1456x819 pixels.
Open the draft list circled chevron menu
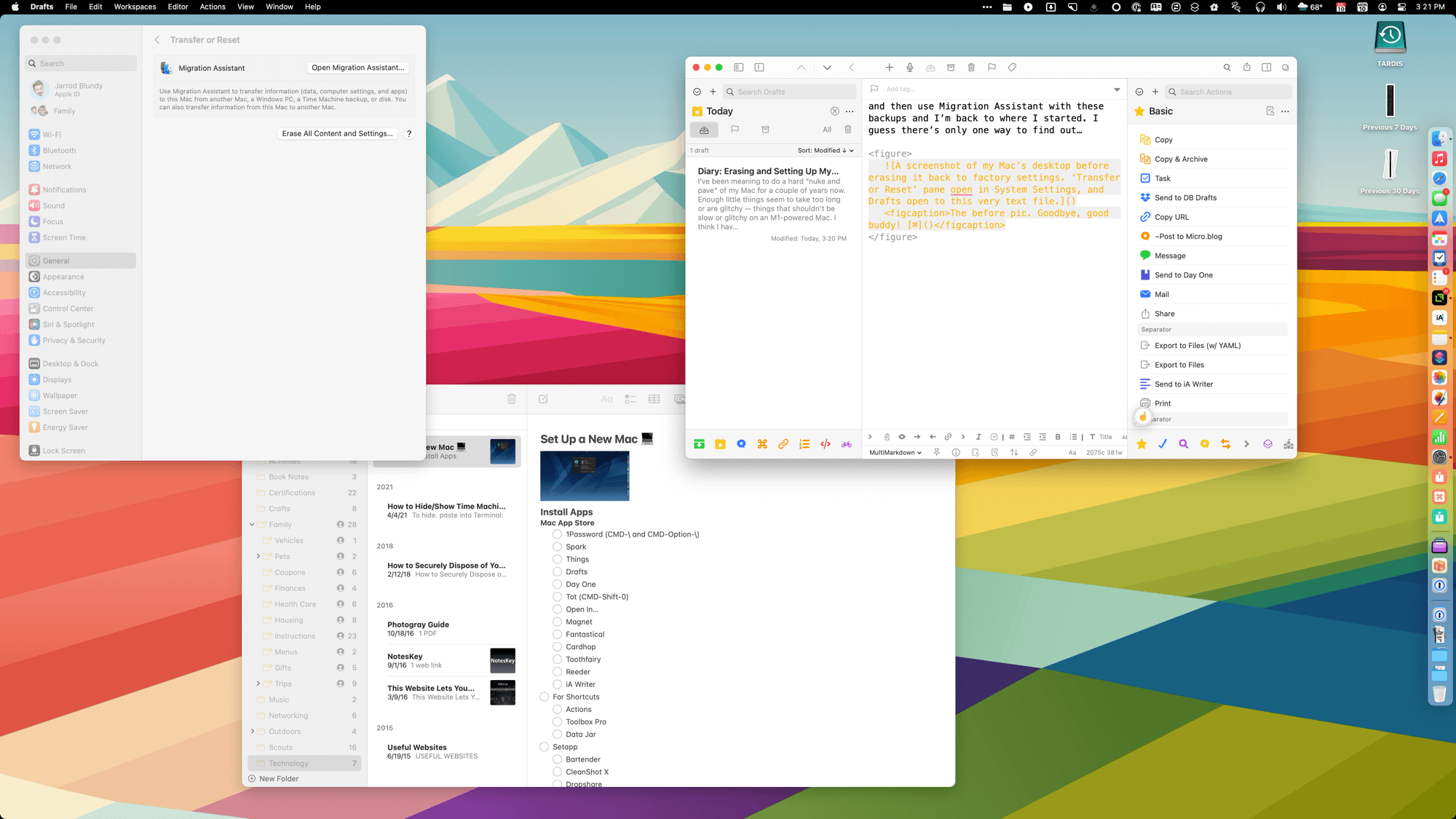pyautogui.click(x=697, y=92)
